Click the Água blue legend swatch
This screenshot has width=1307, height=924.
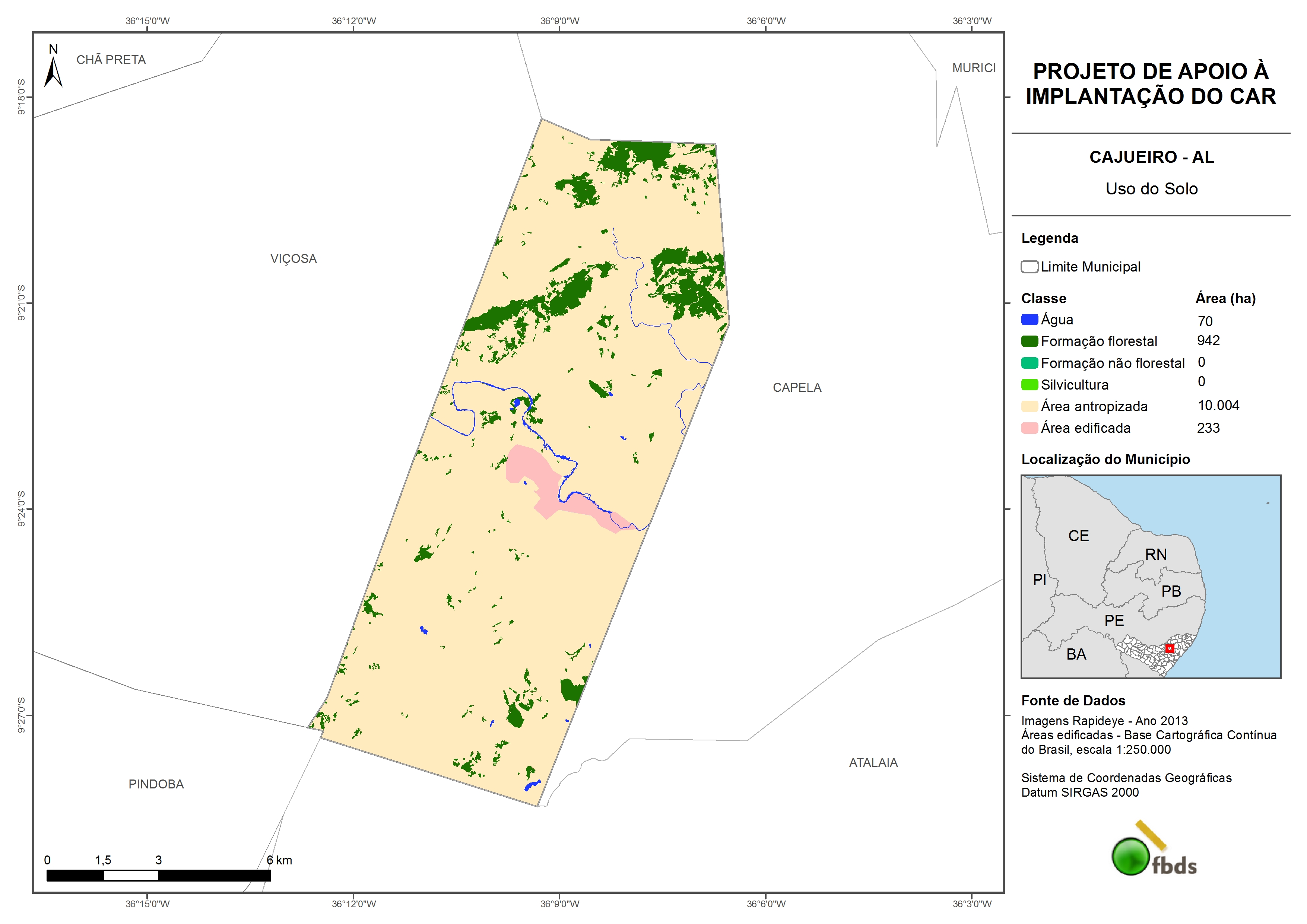[x=1029, y=320]
